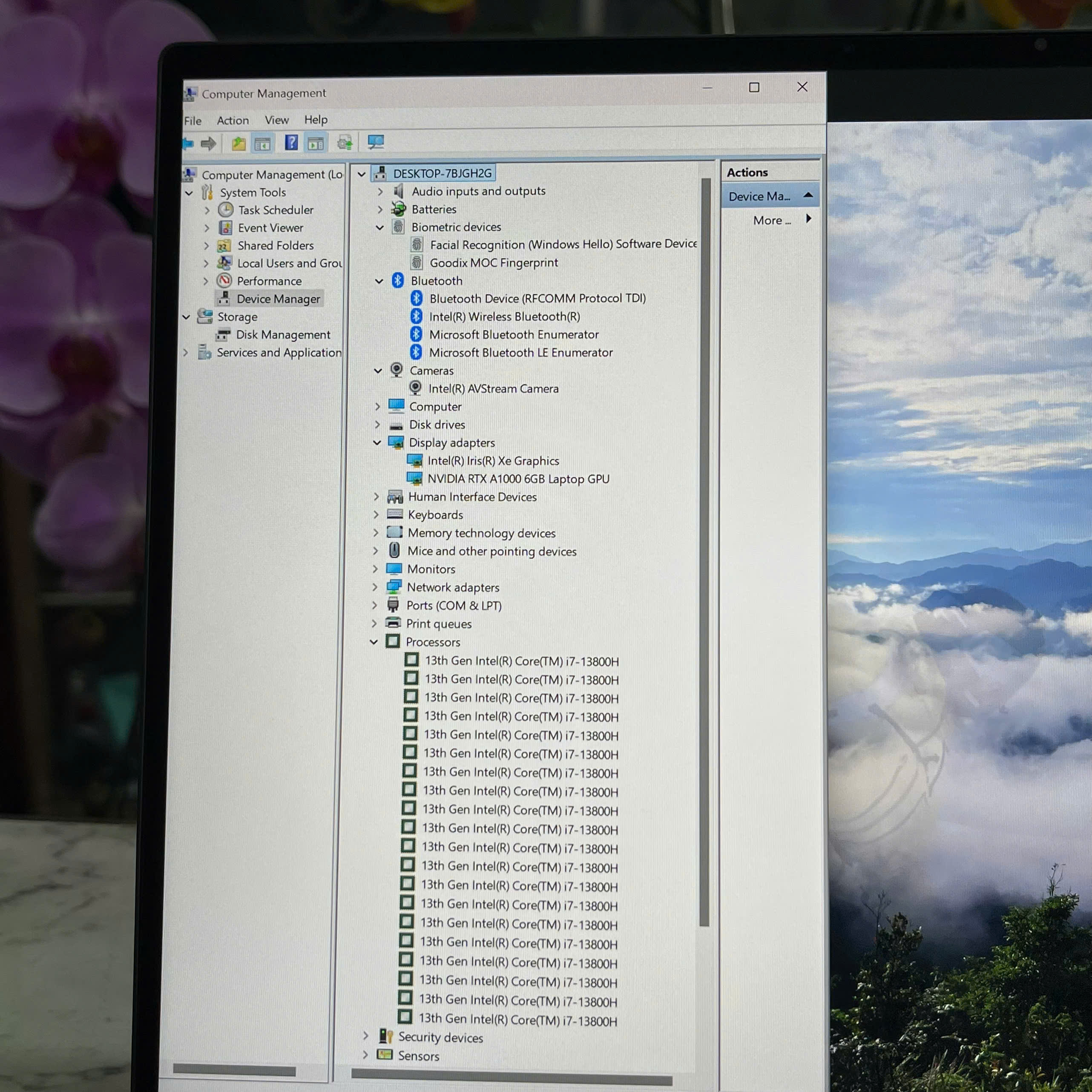Select DESKTOP-7BJGH2G computer name
The height and width of the screenshot is (1092, 1092).
click(443, 173)
